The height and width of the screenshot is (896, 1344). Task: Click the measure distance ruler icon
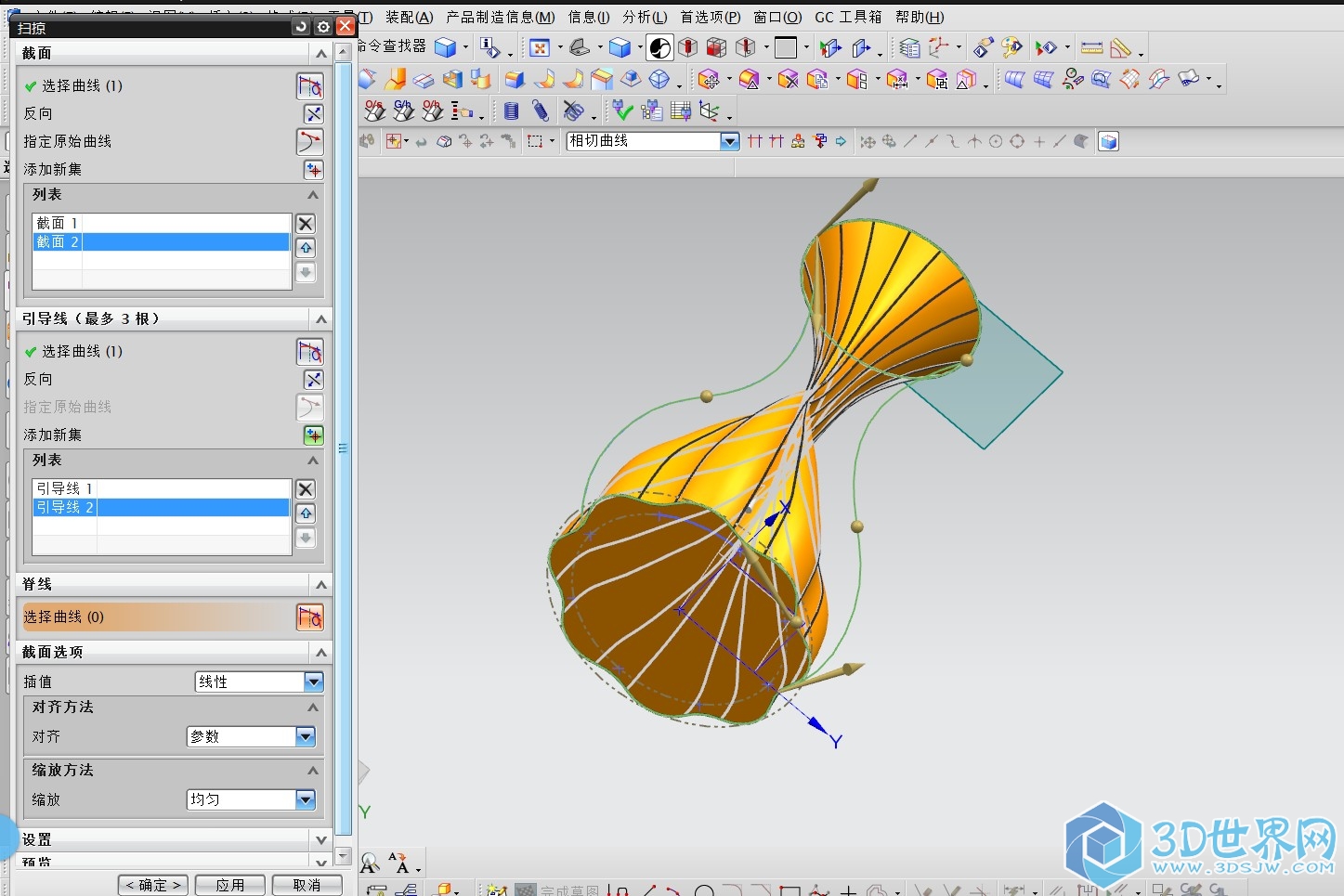coord(1092,47)
